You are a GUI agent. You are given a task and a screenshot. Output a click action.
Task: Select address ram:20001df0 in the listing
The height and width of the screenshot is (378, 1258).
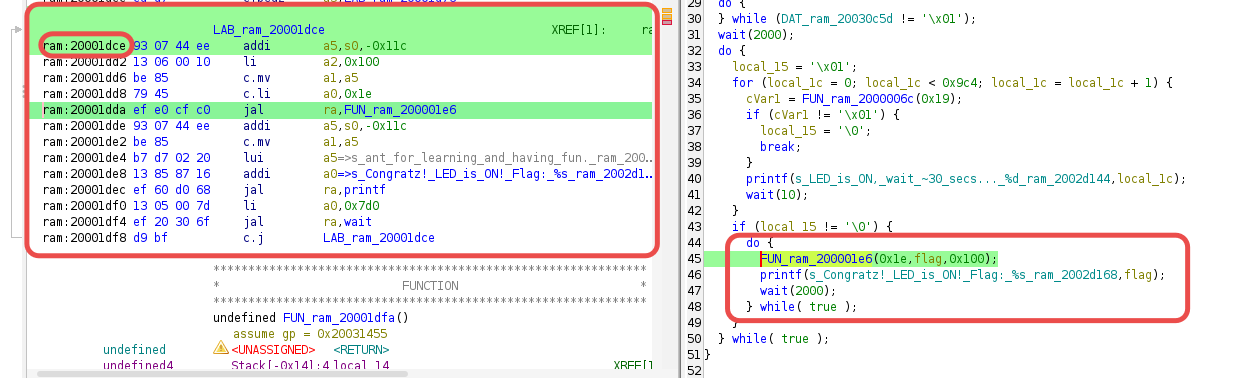(84, 205)
